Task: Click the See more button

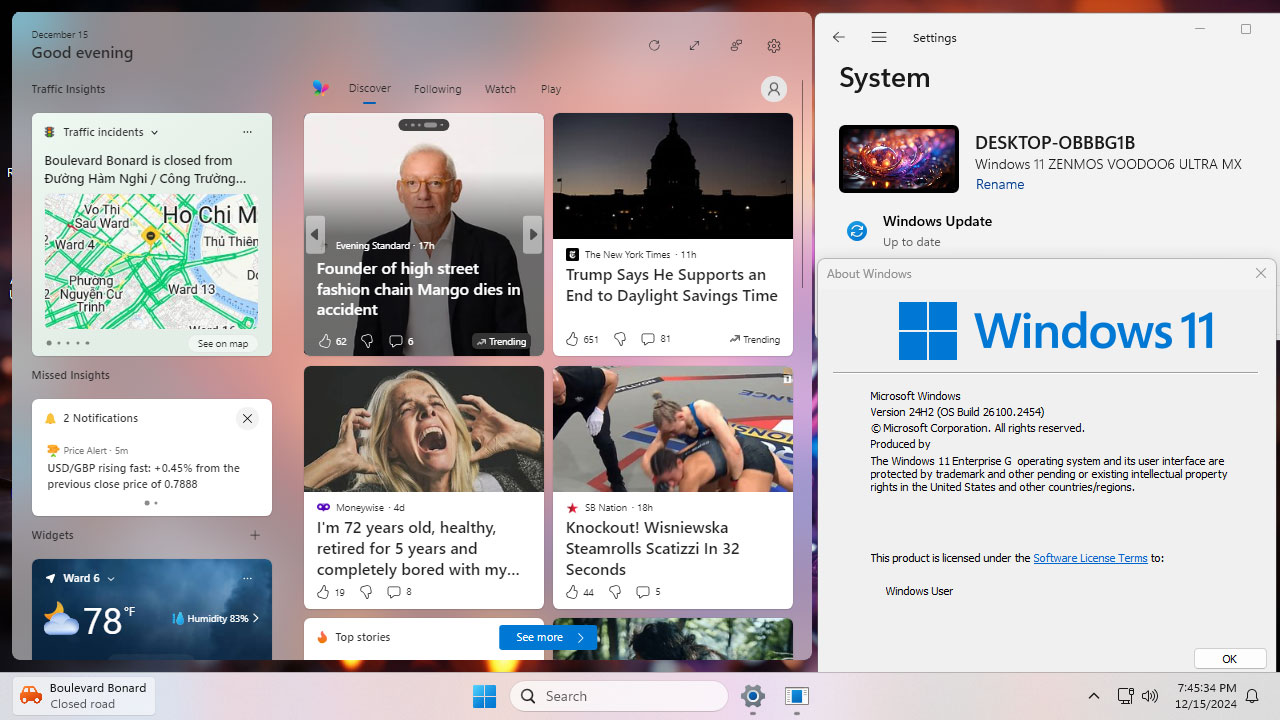Action: (x=548, y=637)
